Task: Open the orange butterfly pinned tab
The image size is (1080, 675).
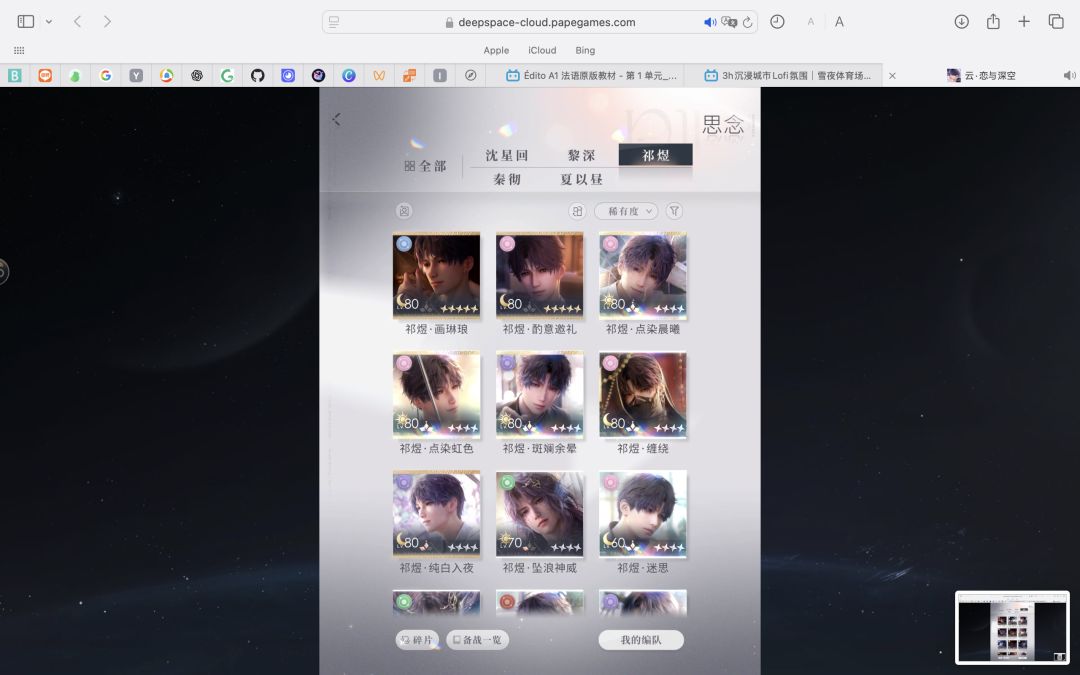Action: point(379,76)
